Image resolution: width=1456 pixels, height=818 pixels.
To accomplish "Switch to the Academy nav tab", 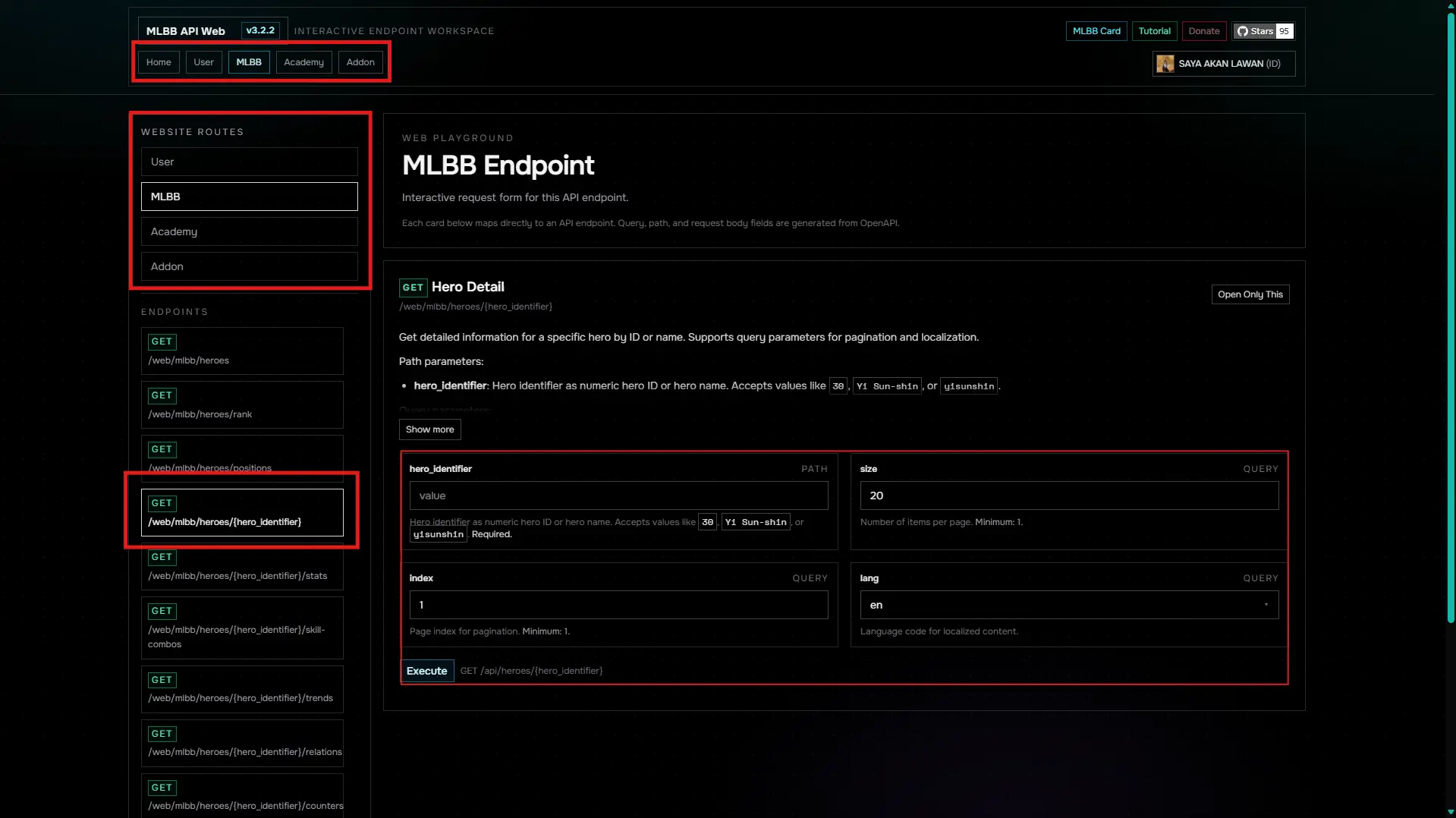I will pos(303,62).
